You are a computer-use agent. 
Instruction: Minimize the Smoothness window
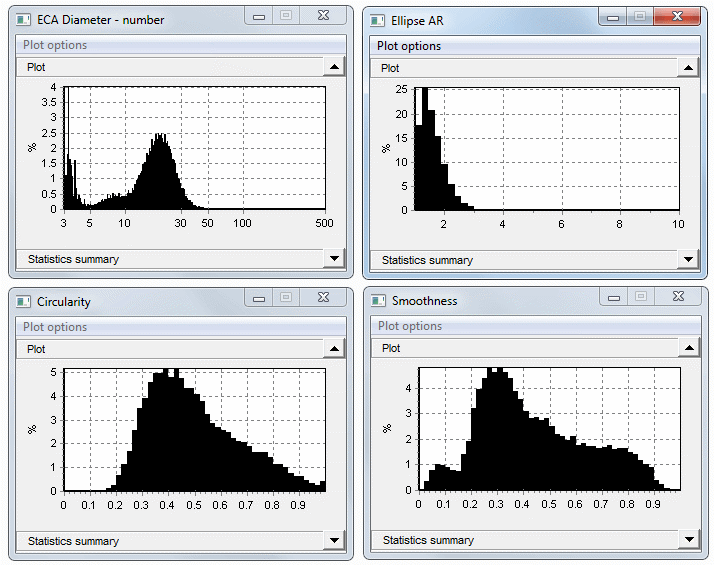coord(614,297)
